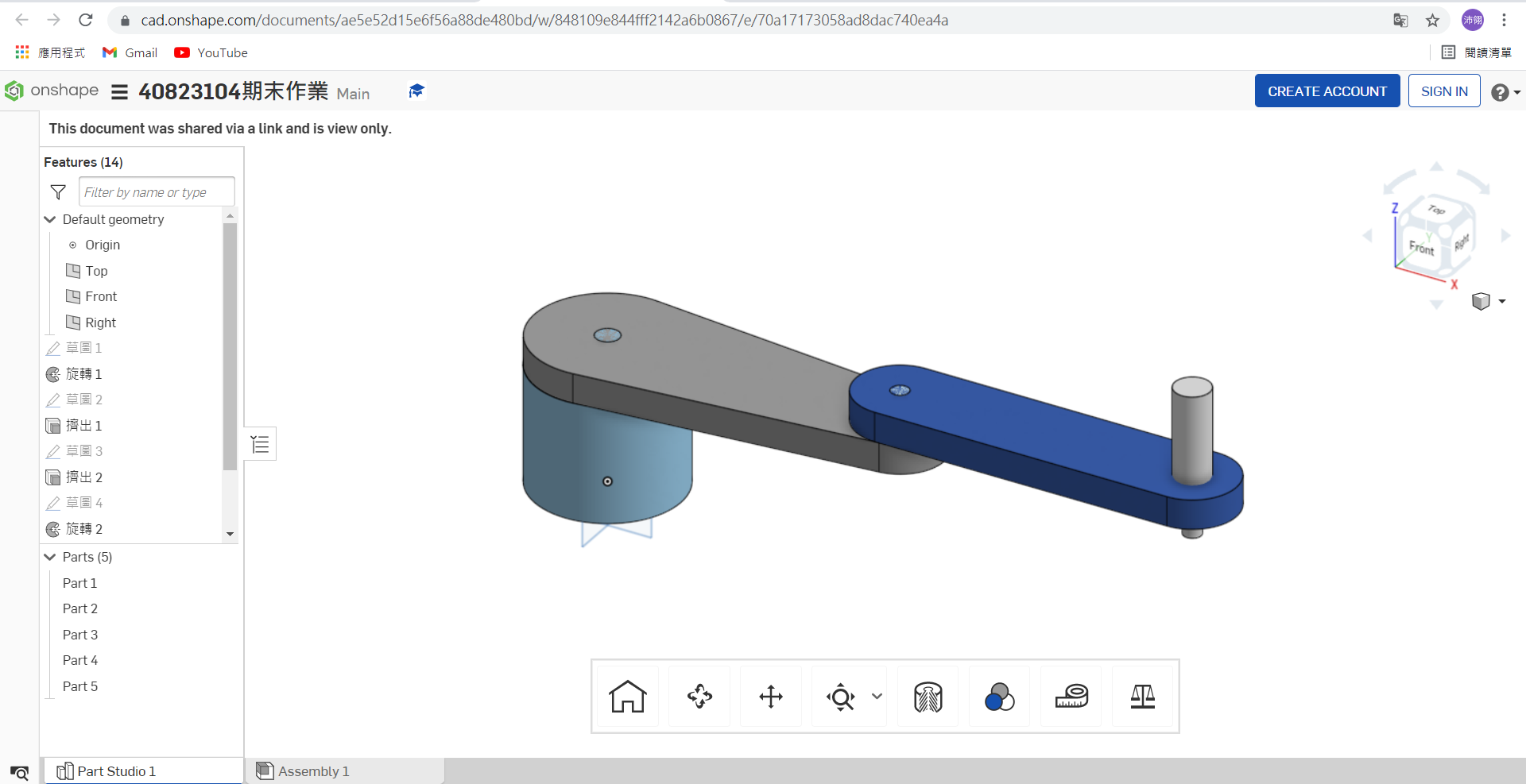Image resolution: width=1526 pixels, height=784 pixels.
Task: Open the 應用程式 apps shortcut
Action: pyautogui.click(x=50, y=52)
